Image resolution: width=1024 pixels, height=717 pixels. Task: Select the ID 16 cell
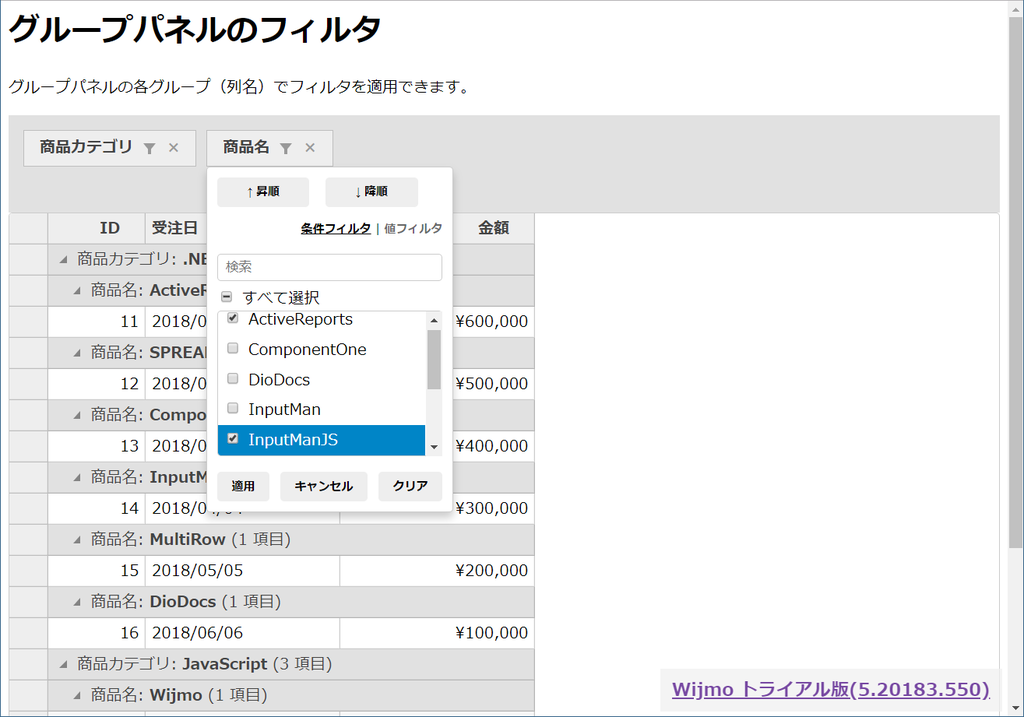point(97,633)
